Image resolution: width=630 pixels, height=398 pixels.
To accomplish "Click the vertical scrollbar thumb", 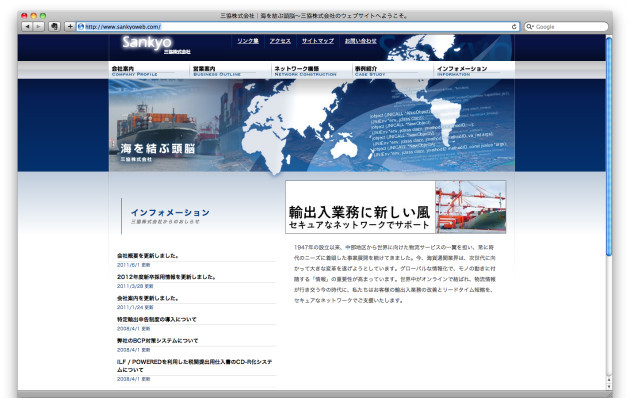I will [609, 146].
